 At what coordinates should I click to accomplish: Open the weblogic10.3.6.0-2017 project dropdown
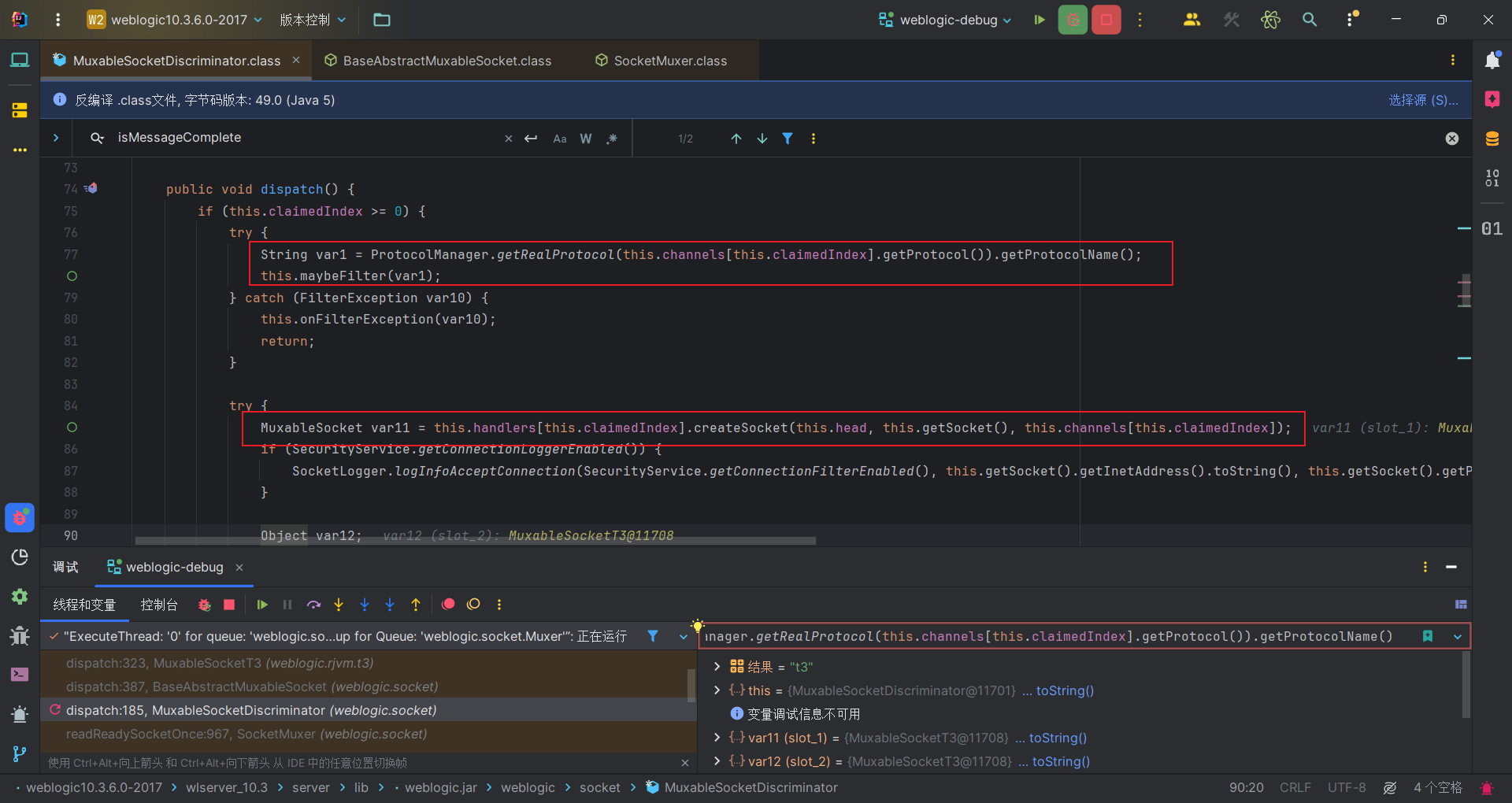(x=175, y=20)
